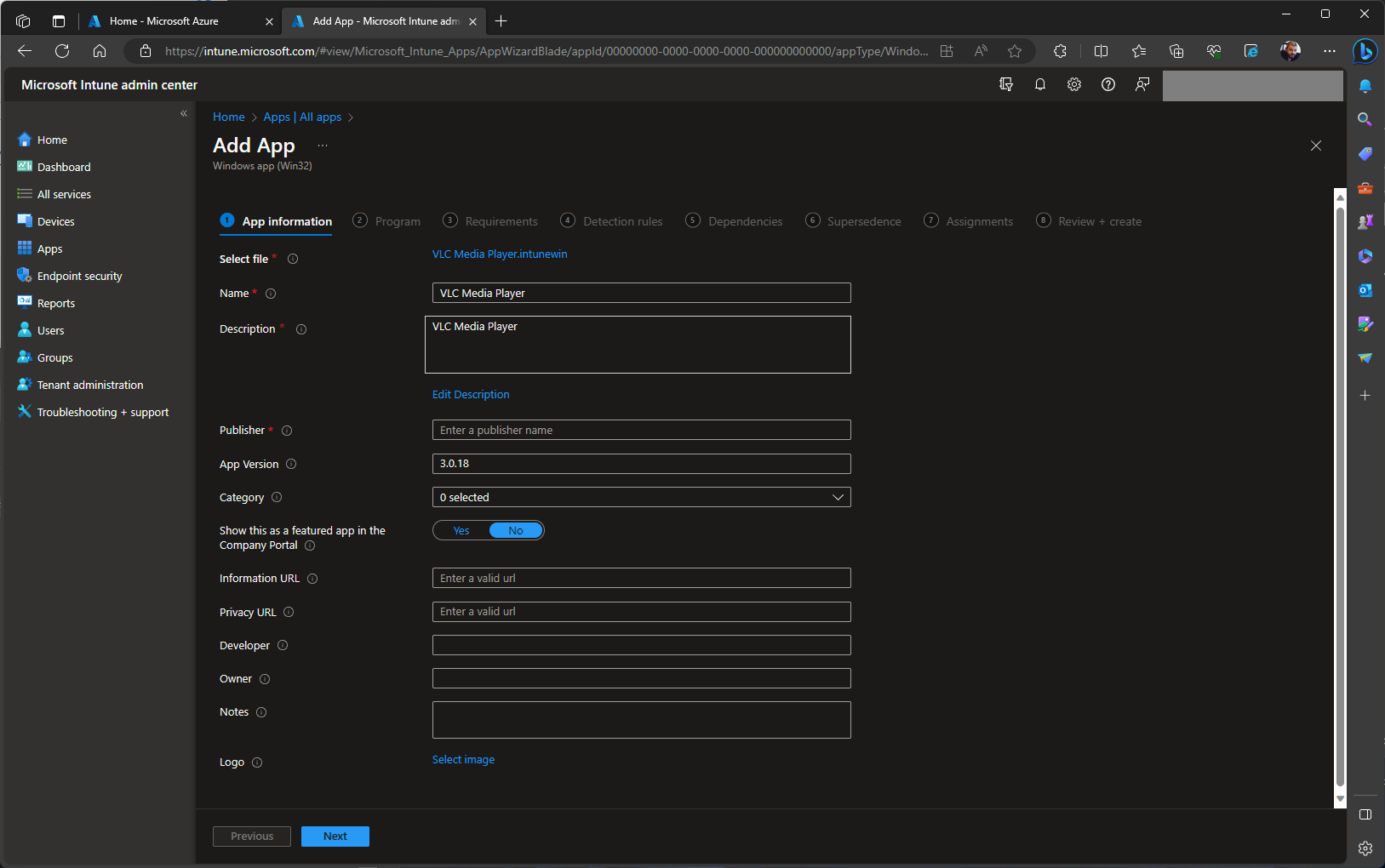This screenshot has height=868, width=1385.
Task: Switch to the Review + create step
Action: (x=1089, y=221)
